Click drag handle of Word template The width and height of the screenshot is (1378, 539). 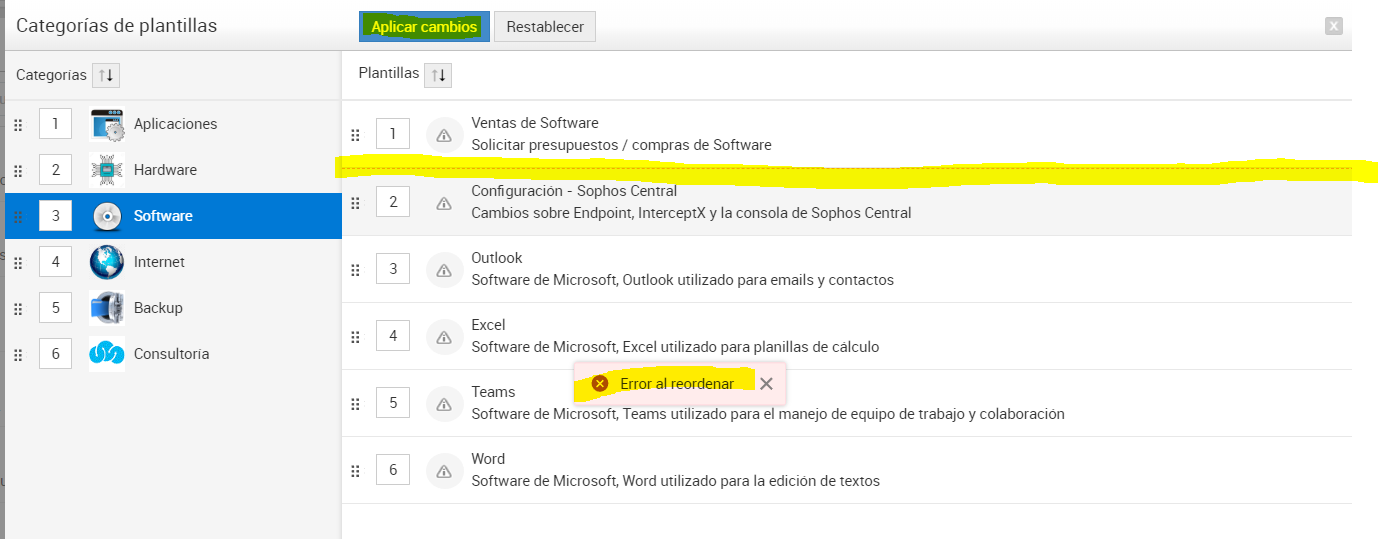point(355,471)
